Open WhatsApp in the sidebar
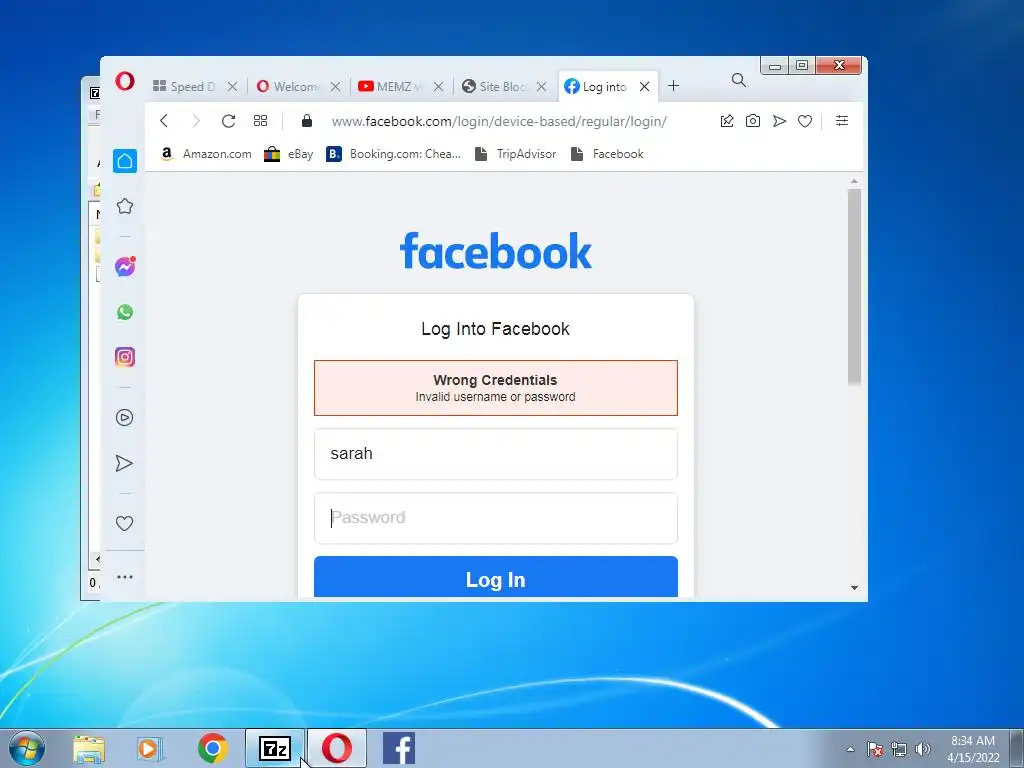The width and height of the screenshot is (1024, 768). click(x=125, y=312)
